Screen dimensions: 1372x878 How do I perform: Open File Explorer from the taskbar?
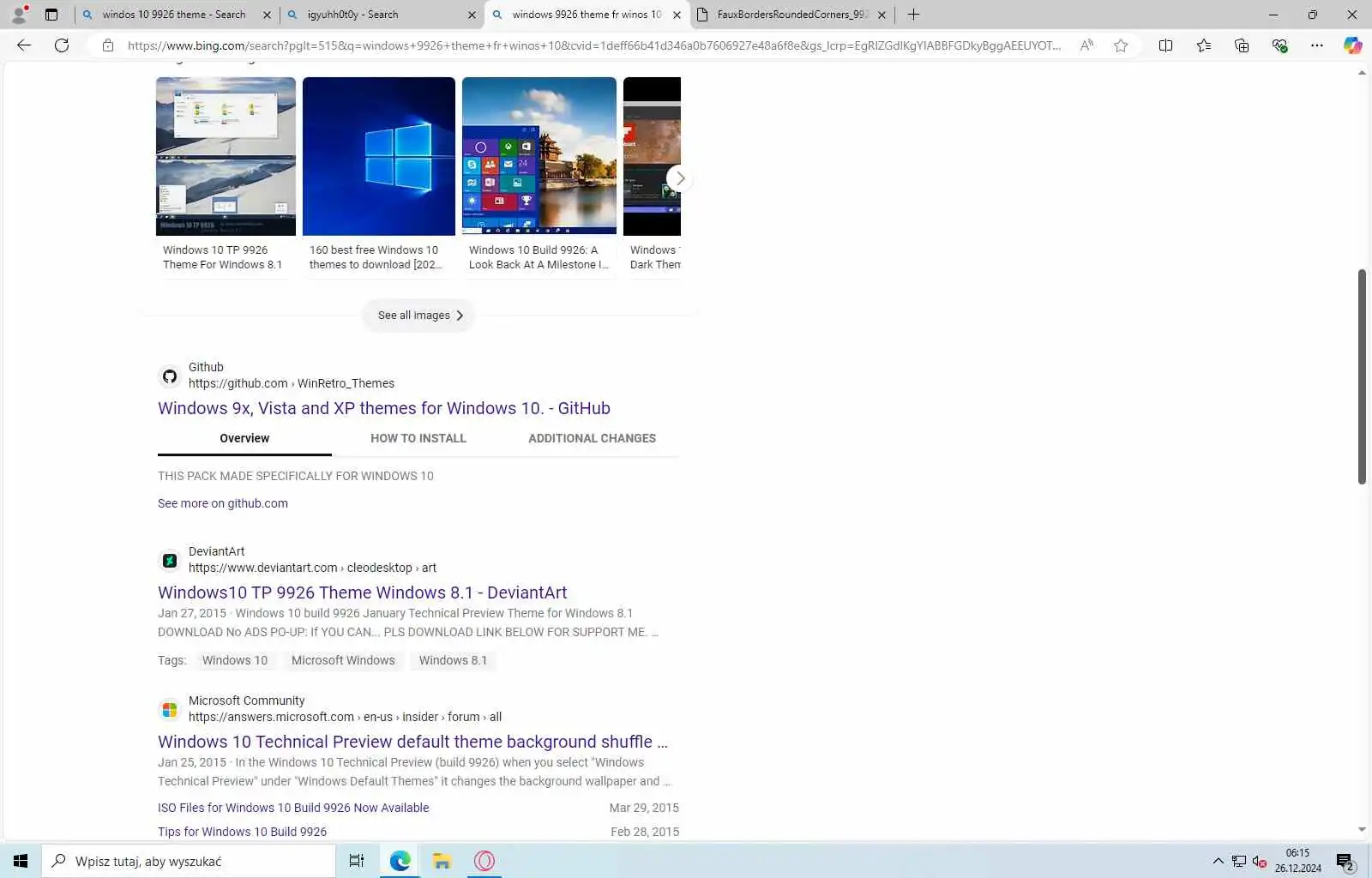442,861
